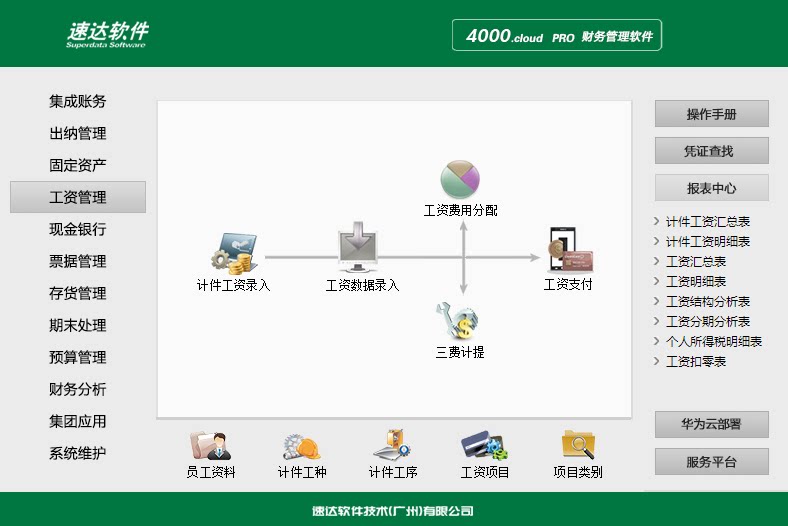Open 计件工资汇总表 report link
Viewport: 788px width, 526px height.
(708, 222)
